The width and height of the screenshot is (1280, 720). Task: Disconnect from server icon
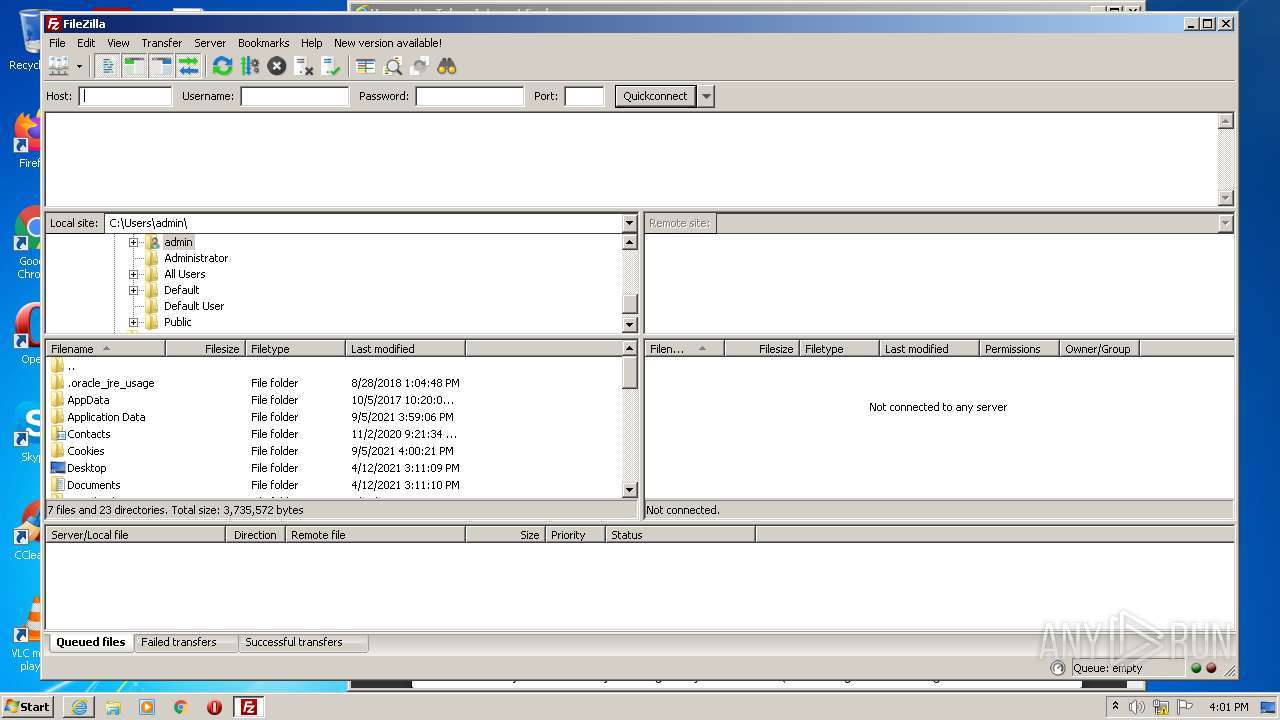tap(305, 66)
